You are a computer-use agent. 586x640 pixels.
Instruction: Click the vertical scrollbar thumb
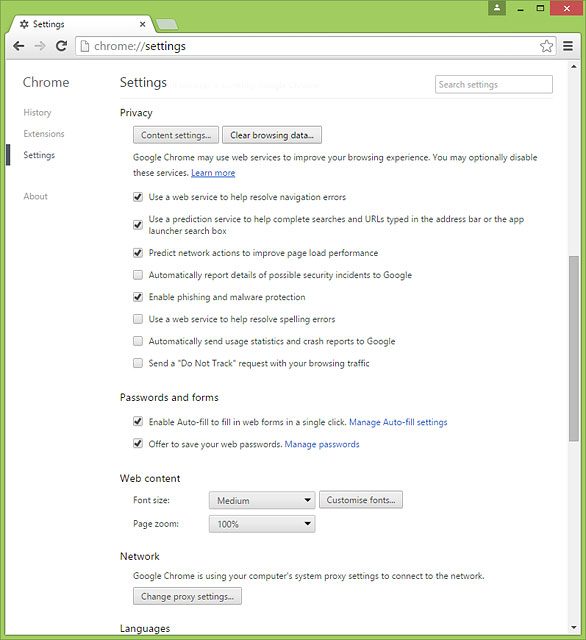(574, 348)
